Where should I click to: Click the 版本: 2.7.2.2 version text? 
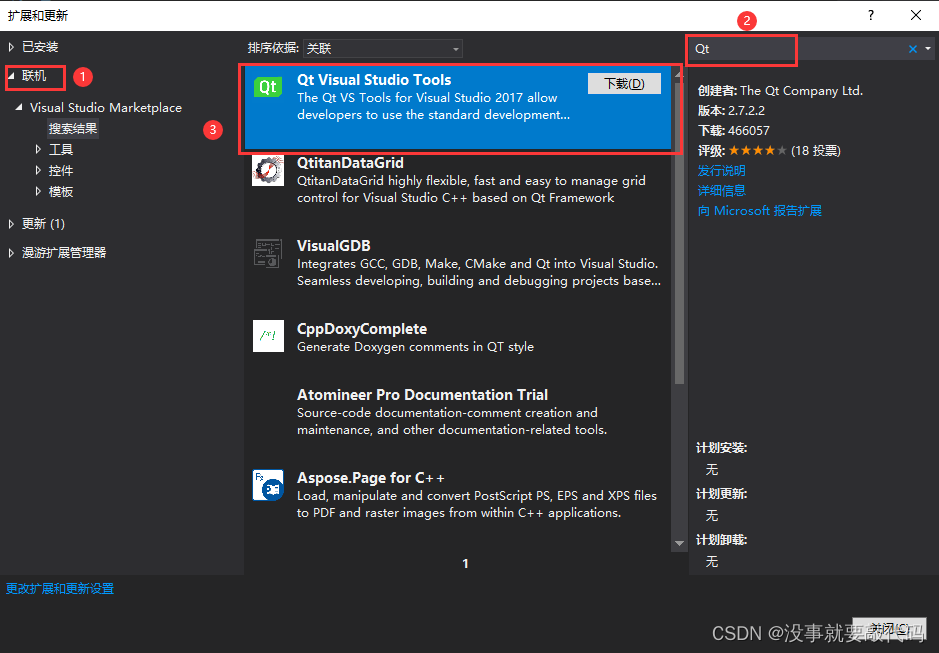[731, 111]
